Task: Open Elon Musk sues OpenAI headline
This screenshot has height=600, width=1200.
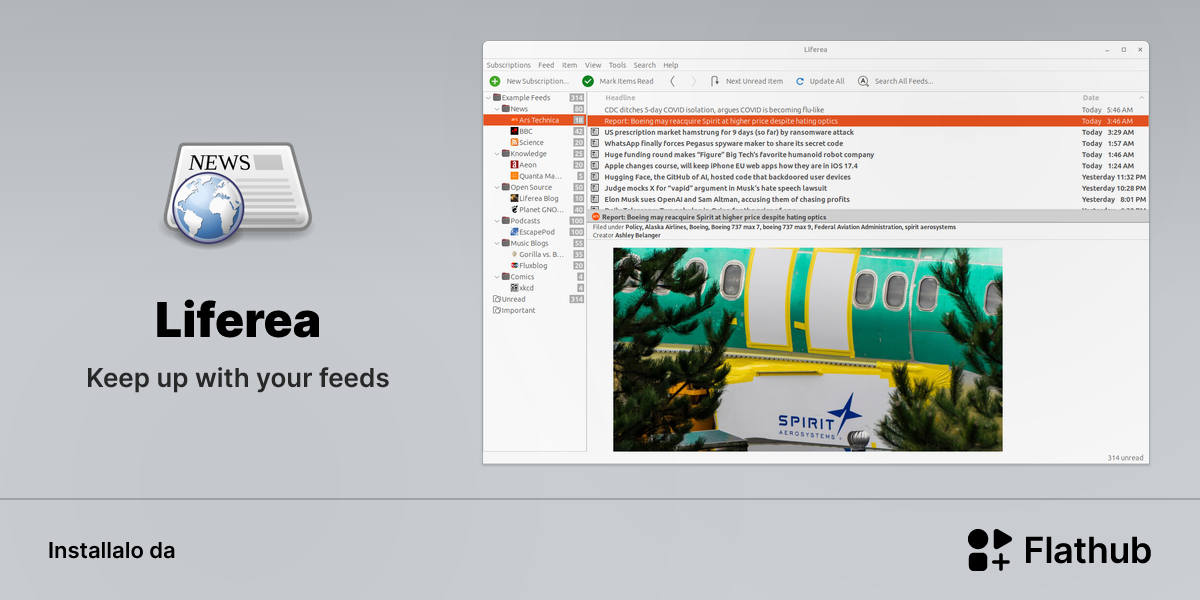Action: [727, 200]
